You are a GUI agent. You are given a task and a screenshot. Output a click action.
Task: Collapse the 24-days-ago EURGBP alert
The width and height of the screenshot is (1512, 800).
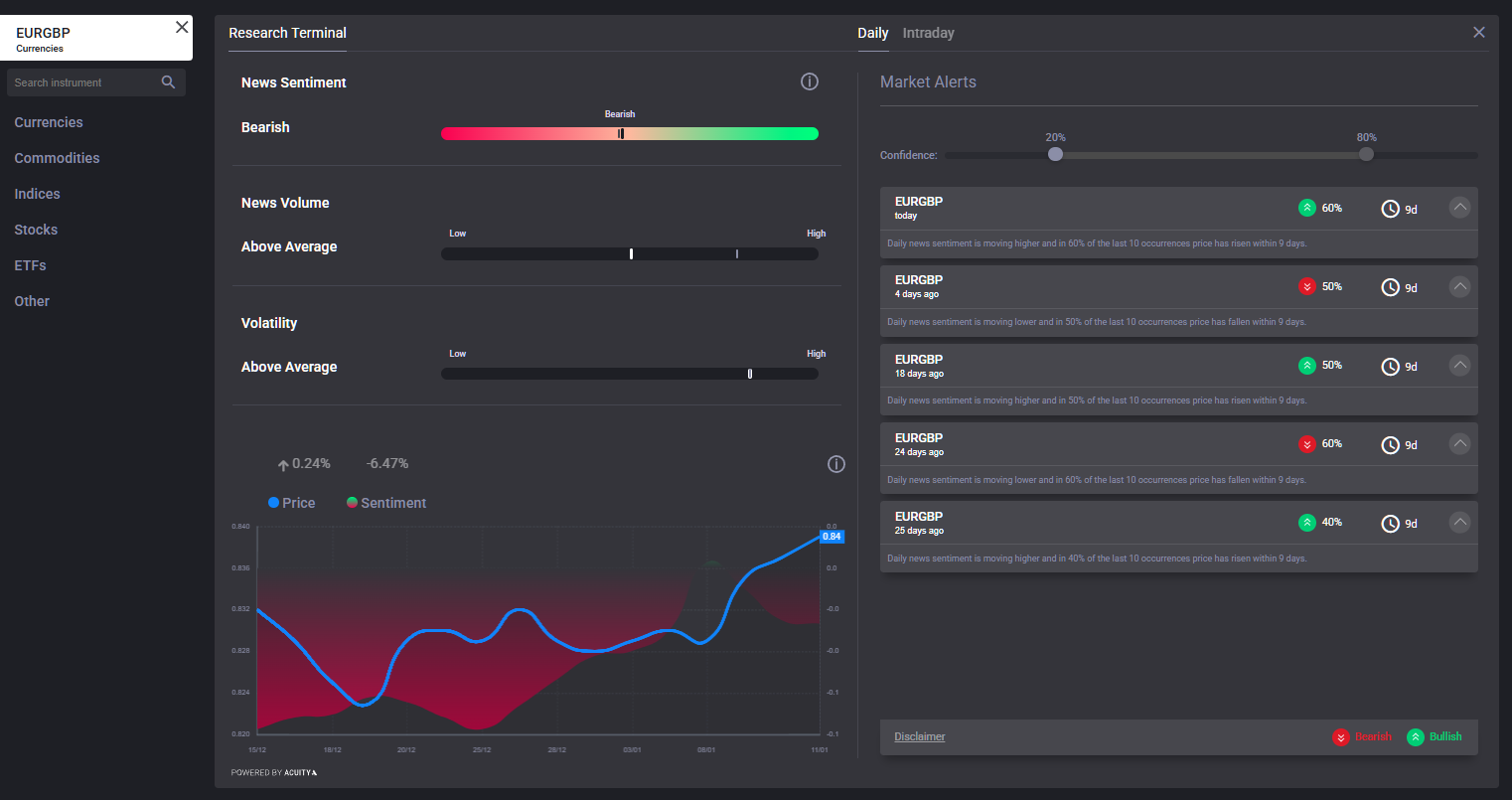click(1459, 443)
